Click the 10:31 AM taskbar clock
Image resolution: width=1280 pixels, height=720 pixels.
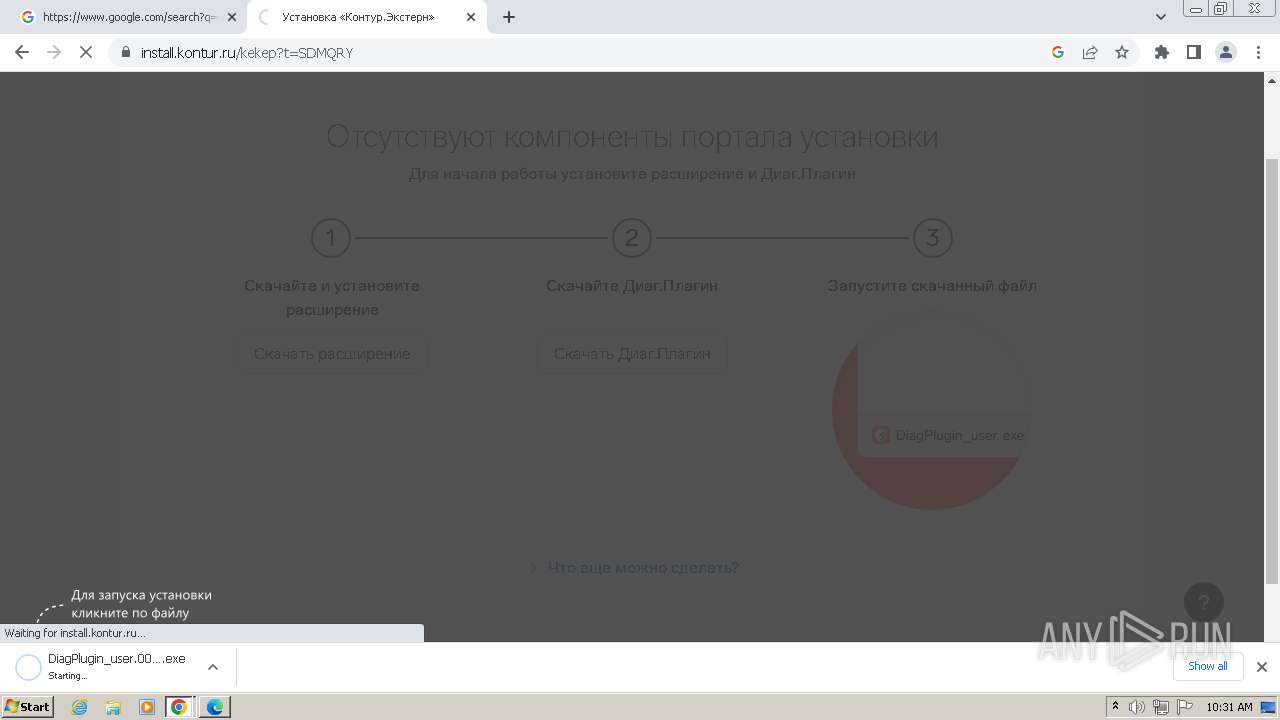coord(1229,707)
